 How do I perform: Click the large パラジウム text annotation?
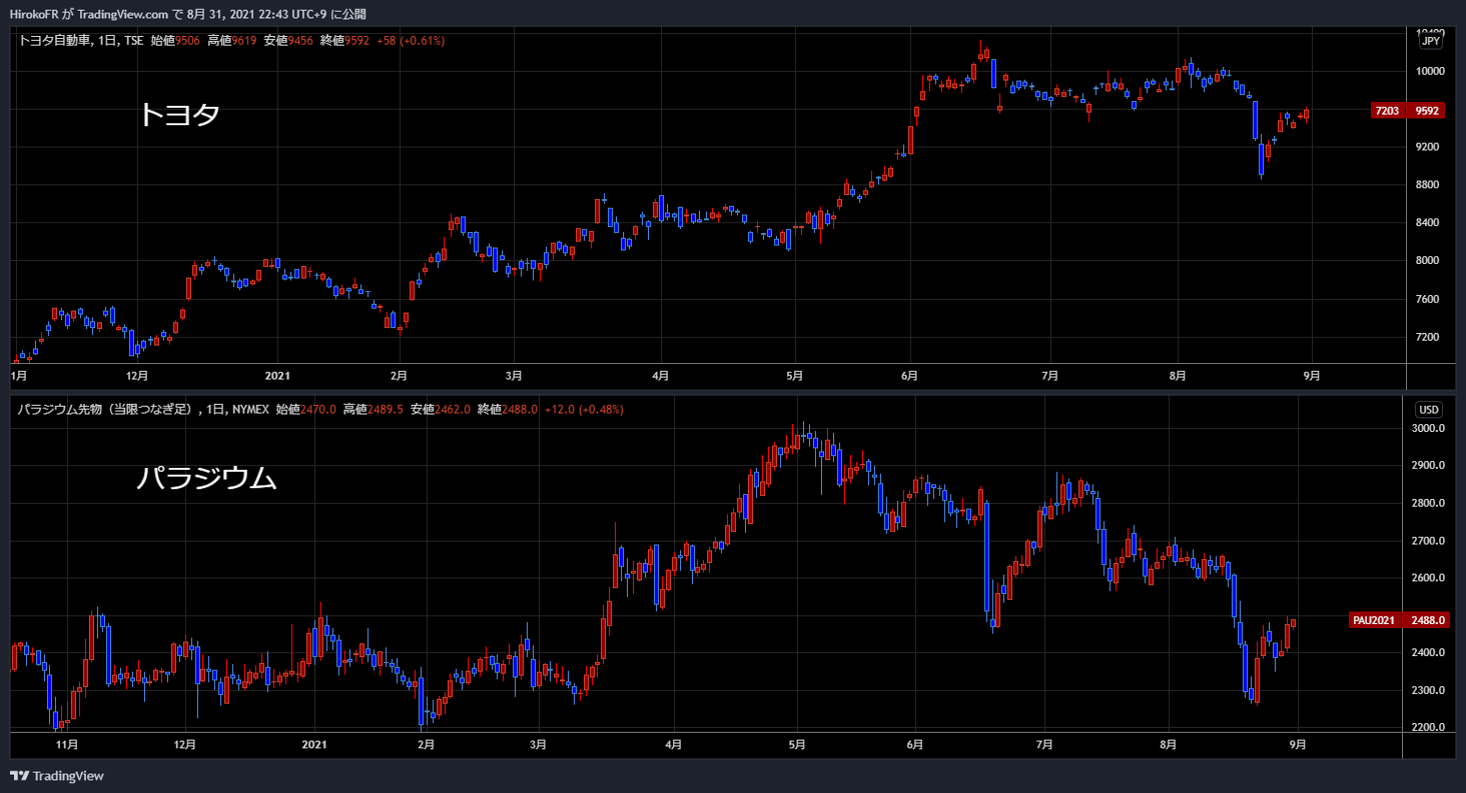(x=206, y=479)
